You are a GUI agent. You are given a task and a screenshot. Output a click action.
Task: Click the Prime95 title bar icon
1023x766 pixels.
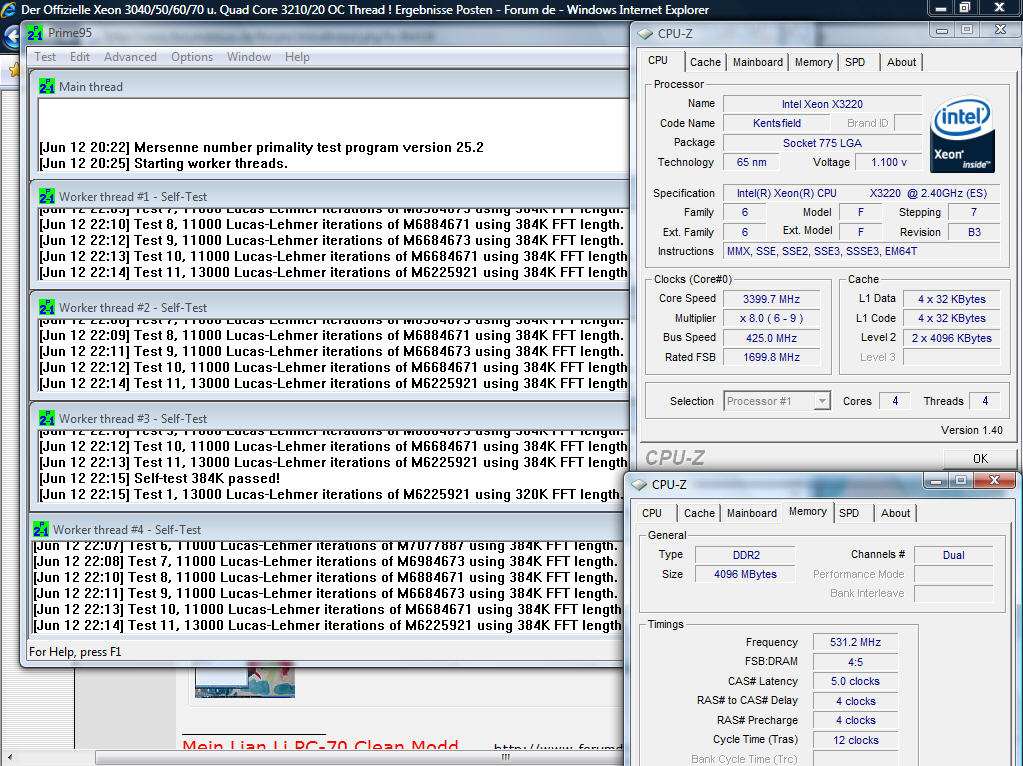(x=35, y=33)
